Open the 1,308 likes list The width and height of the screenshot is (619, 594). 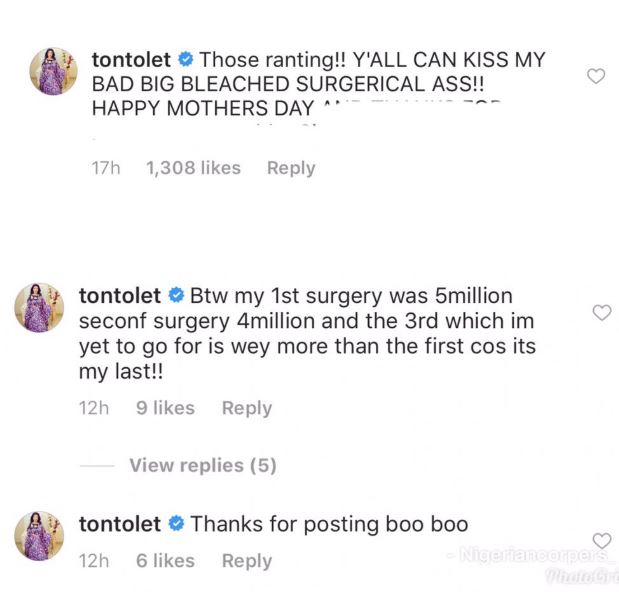pos(193,168)
